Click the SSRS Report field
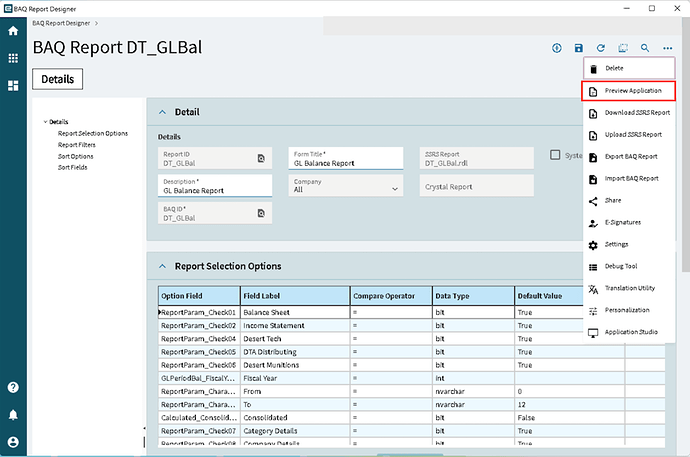Screen dimensions: 690x457 point(477,158)
